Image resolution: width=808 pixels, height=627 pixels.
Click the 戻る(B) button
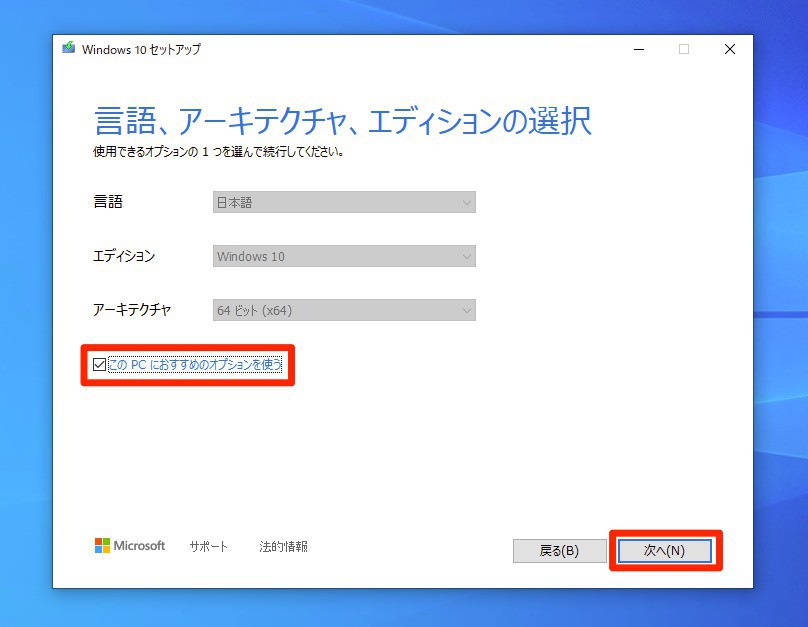pos(560,551)
